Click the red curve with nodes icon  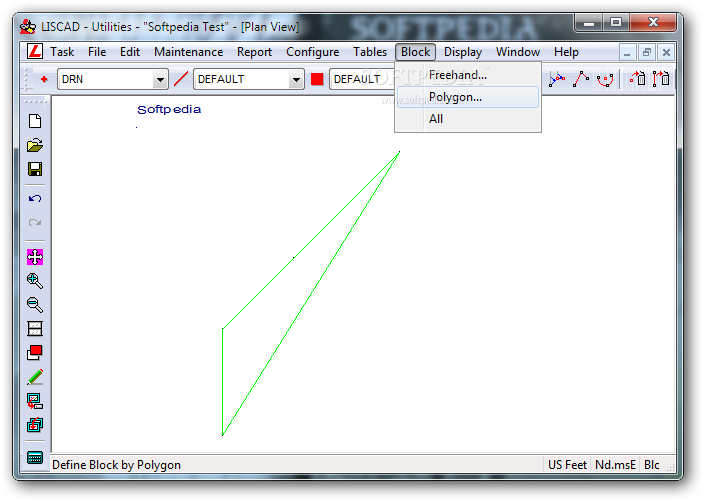[605, 80]
